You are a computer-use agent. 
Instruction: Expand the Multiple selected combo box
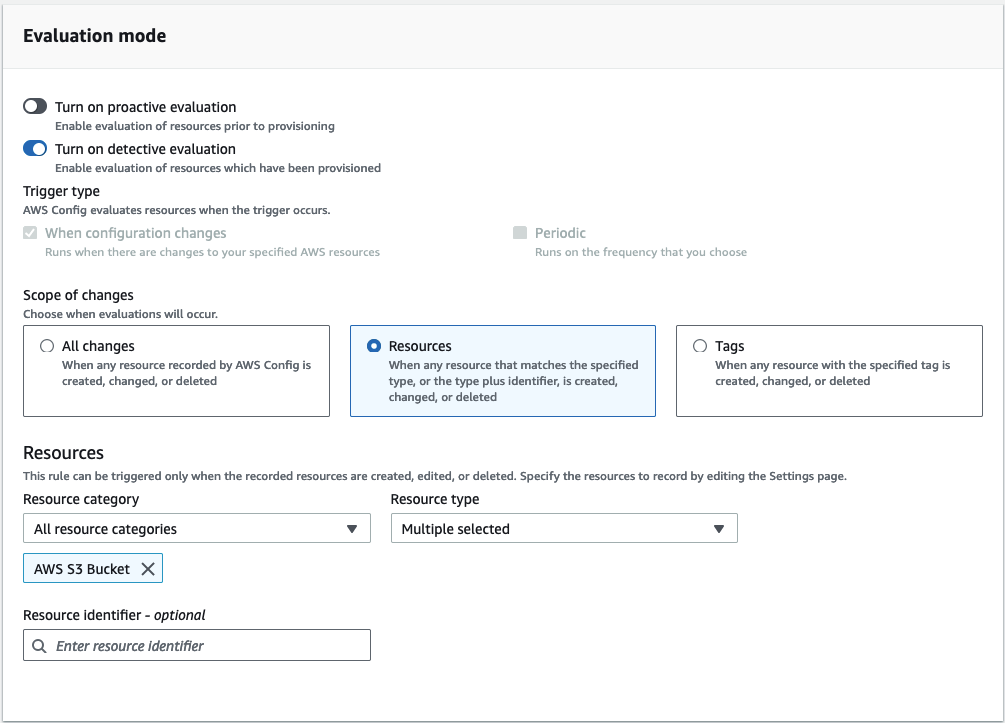[x=563, y=528]
